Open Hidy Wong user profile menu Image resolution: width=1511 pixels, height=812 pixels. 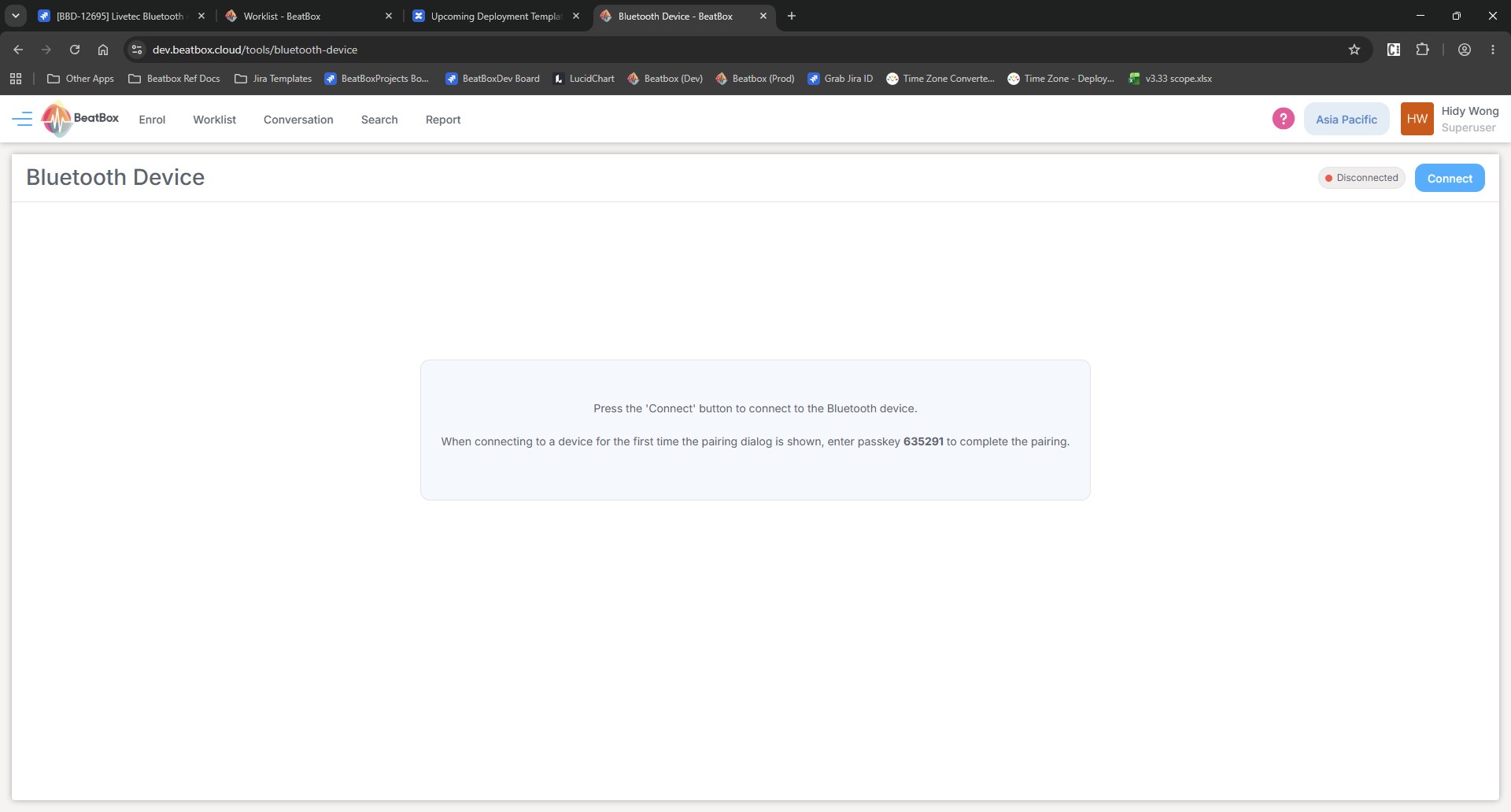(1469, 119)
